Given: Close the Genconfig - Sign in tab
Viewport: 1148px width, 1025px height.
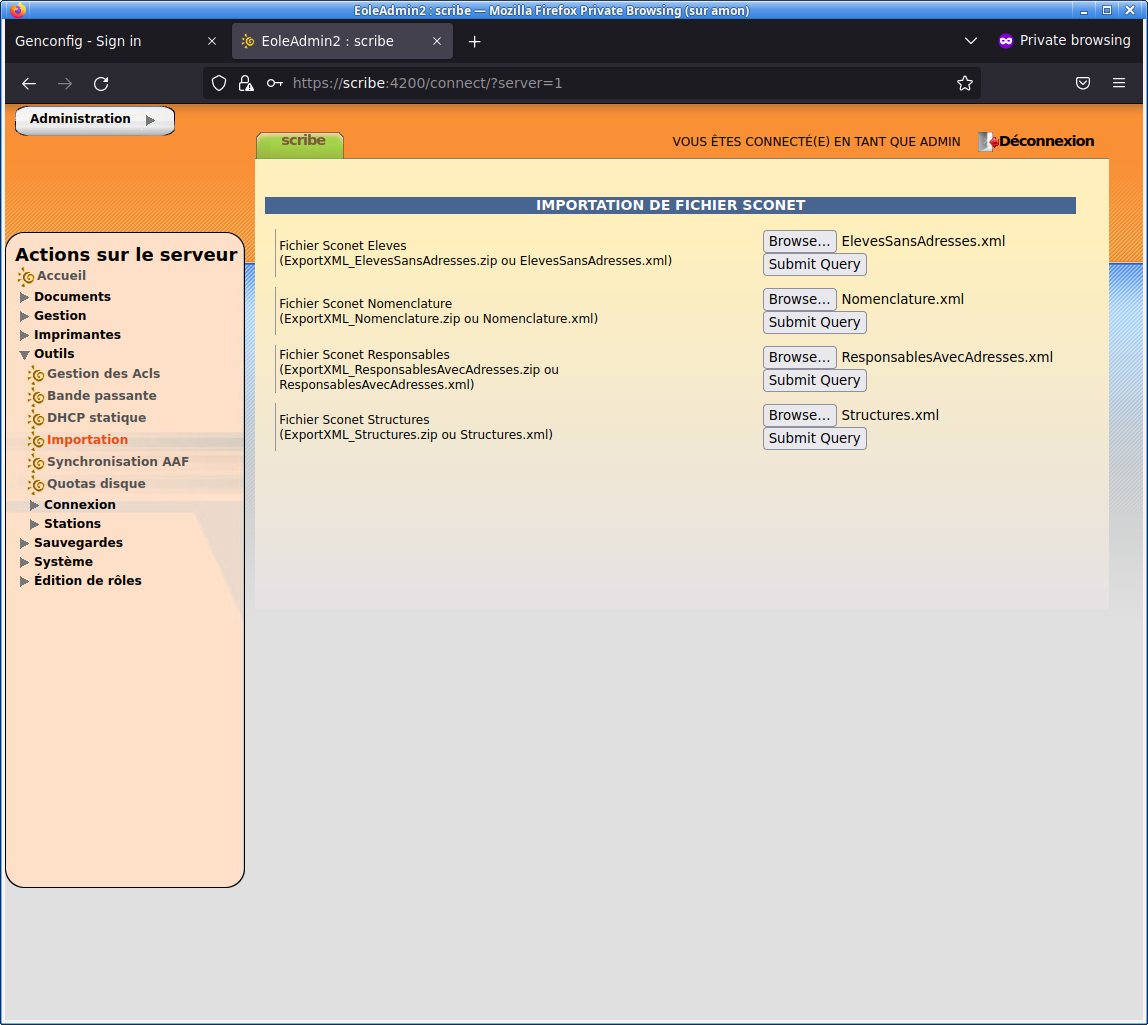Looking at the screenshot, I should point(212,41).
